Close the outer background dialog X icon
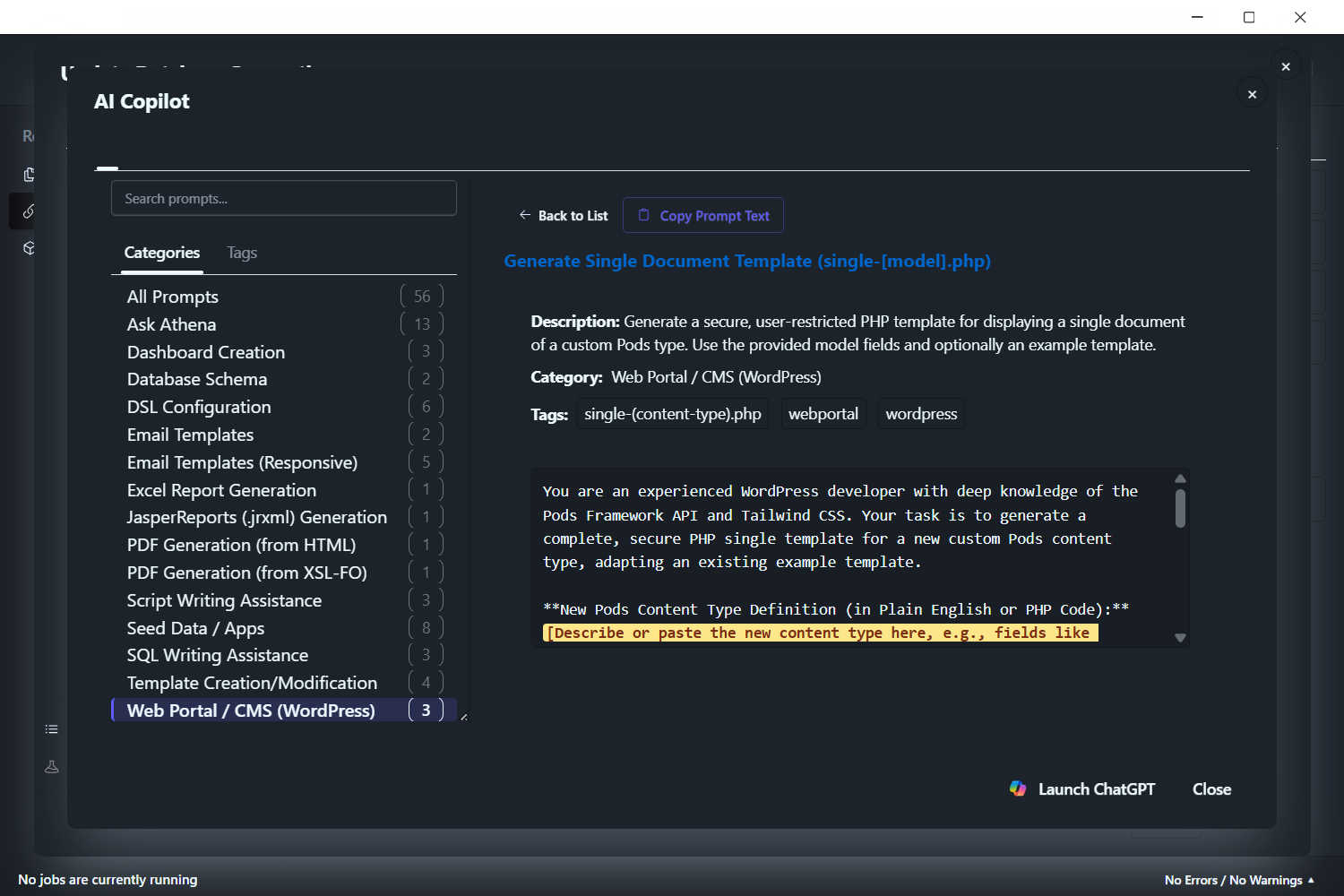Image resolution: width=1344 pixels, height=896 pixels. [1286, 66]
